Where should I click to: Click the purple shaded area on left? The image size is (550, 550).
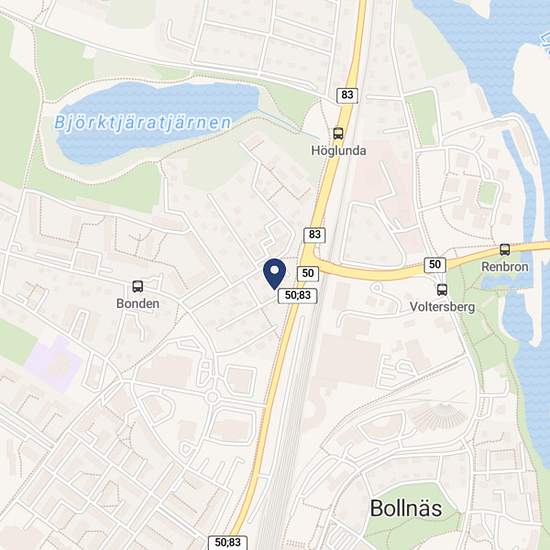pyautogui.click(x=54, y=363)
